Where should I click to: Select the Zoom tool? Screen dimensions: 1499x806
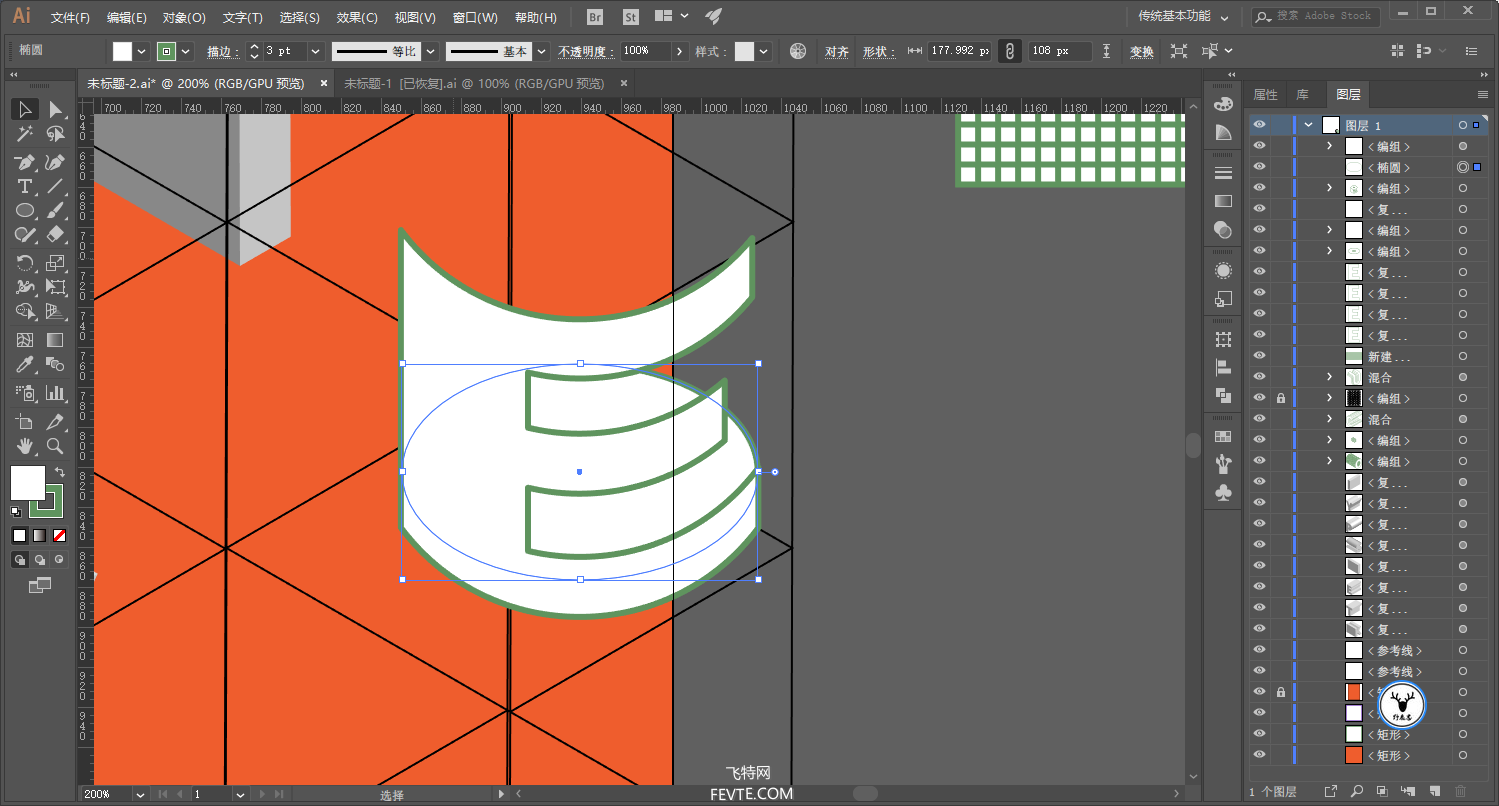56,446
